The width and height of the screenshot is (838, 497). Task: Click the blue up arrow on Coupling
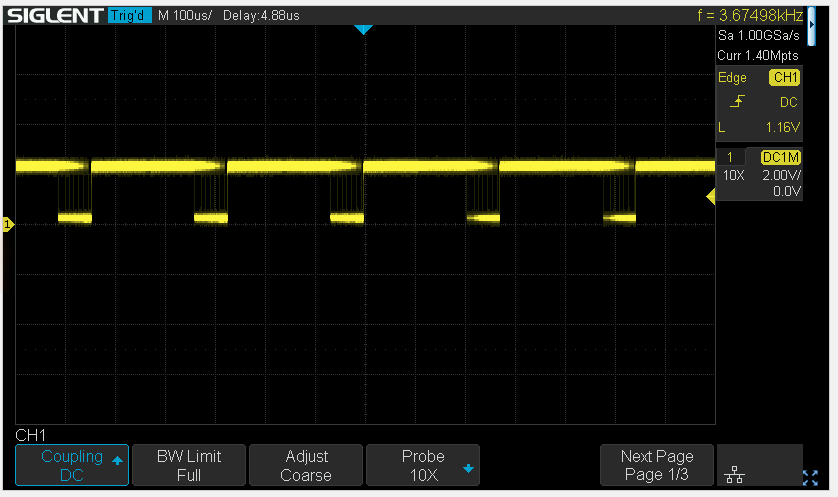point(118,460)
